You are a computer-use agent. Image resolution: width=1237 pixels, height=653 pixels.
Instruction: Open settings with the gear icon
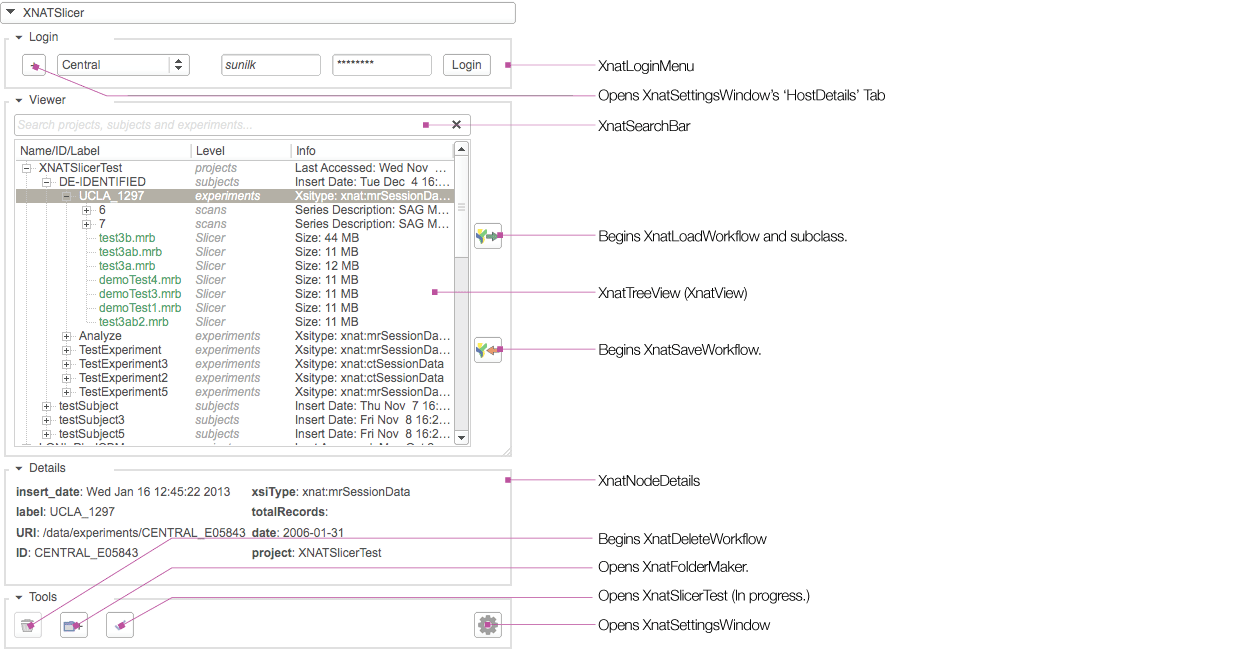[x=487, y=625]
